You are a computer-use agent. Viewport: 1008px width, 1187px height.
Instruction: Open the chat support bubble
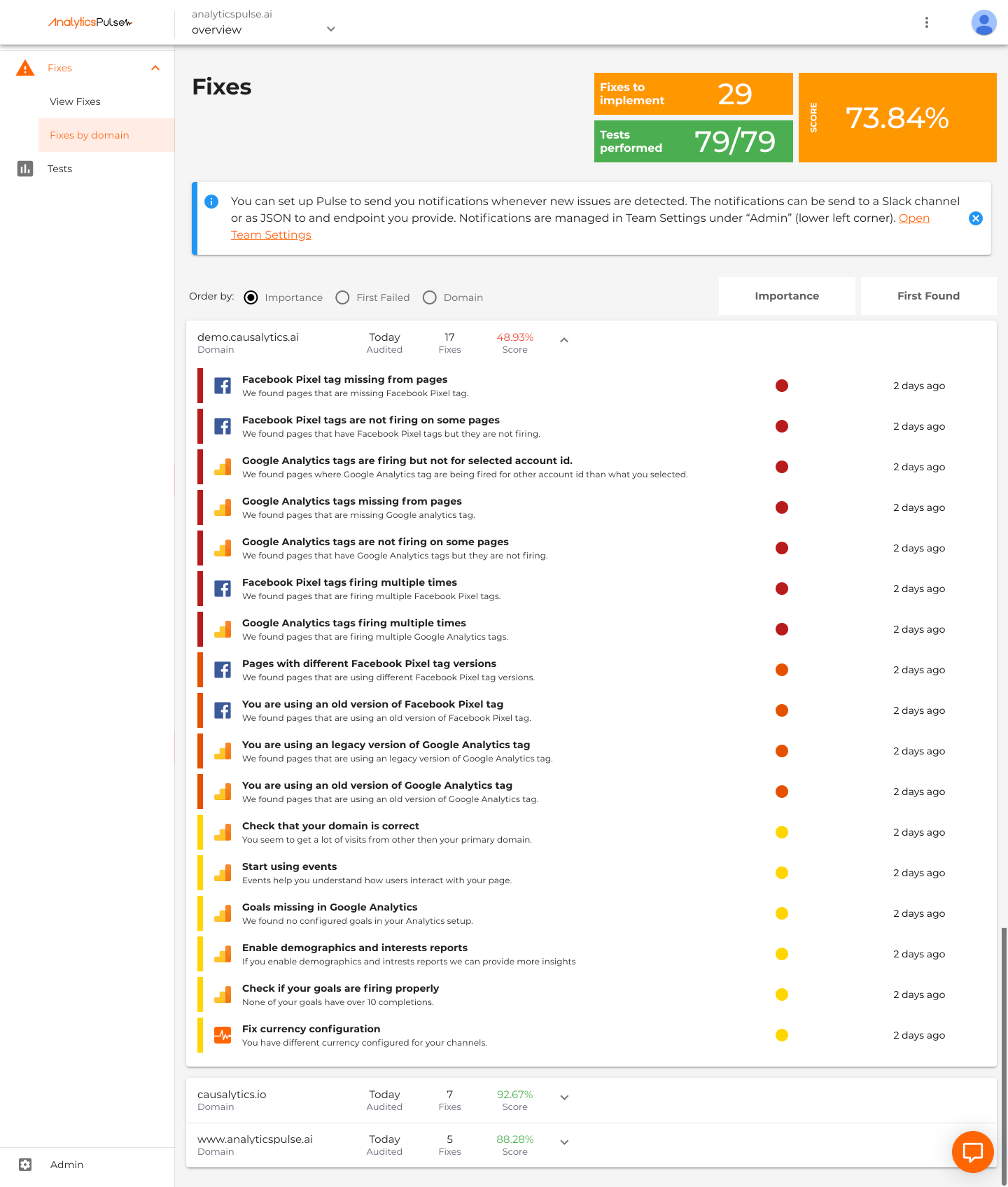973,1152
